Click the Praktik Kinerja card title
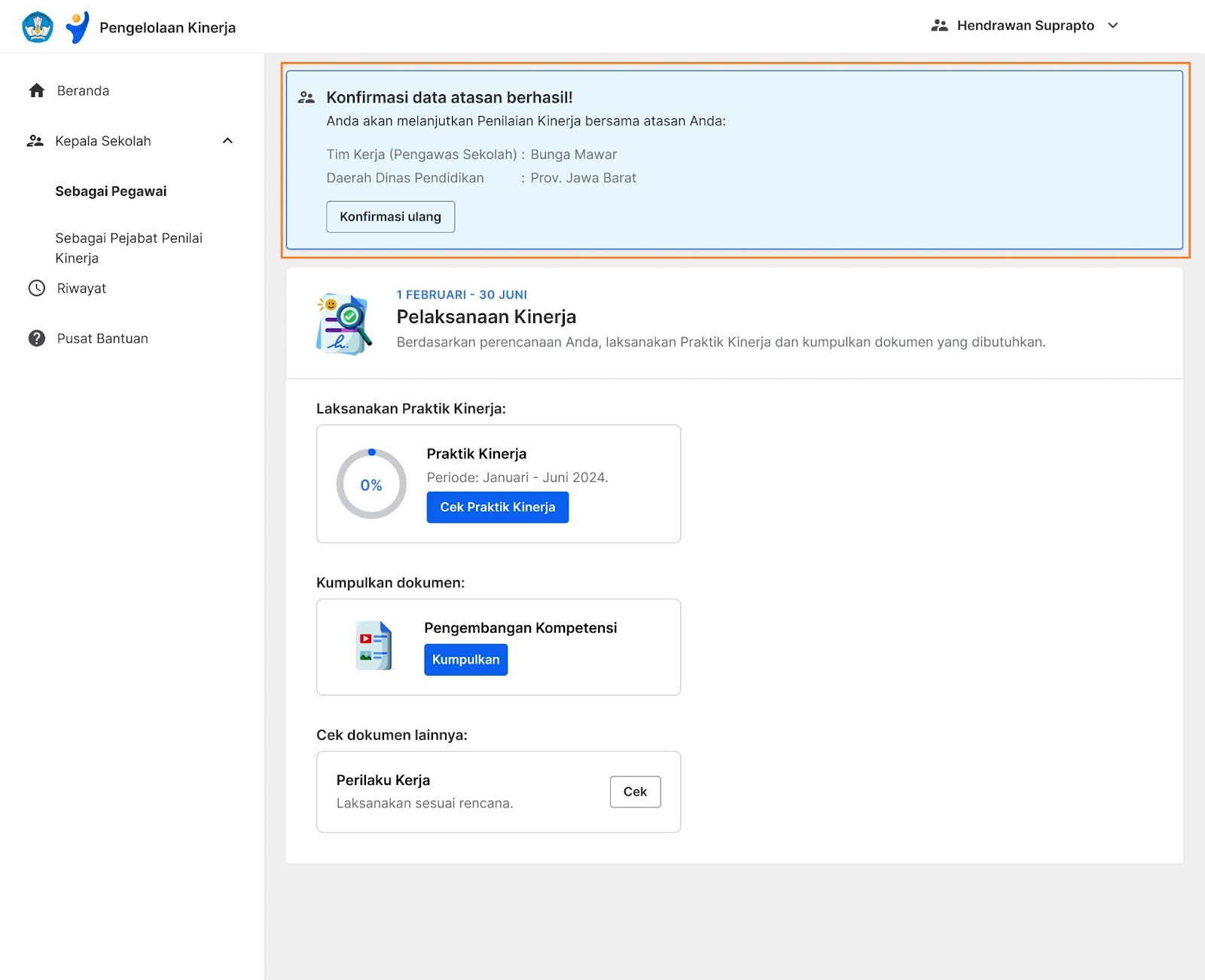Image resolution: width=1205 pixels, height=980 pixels. coord(477,453)
